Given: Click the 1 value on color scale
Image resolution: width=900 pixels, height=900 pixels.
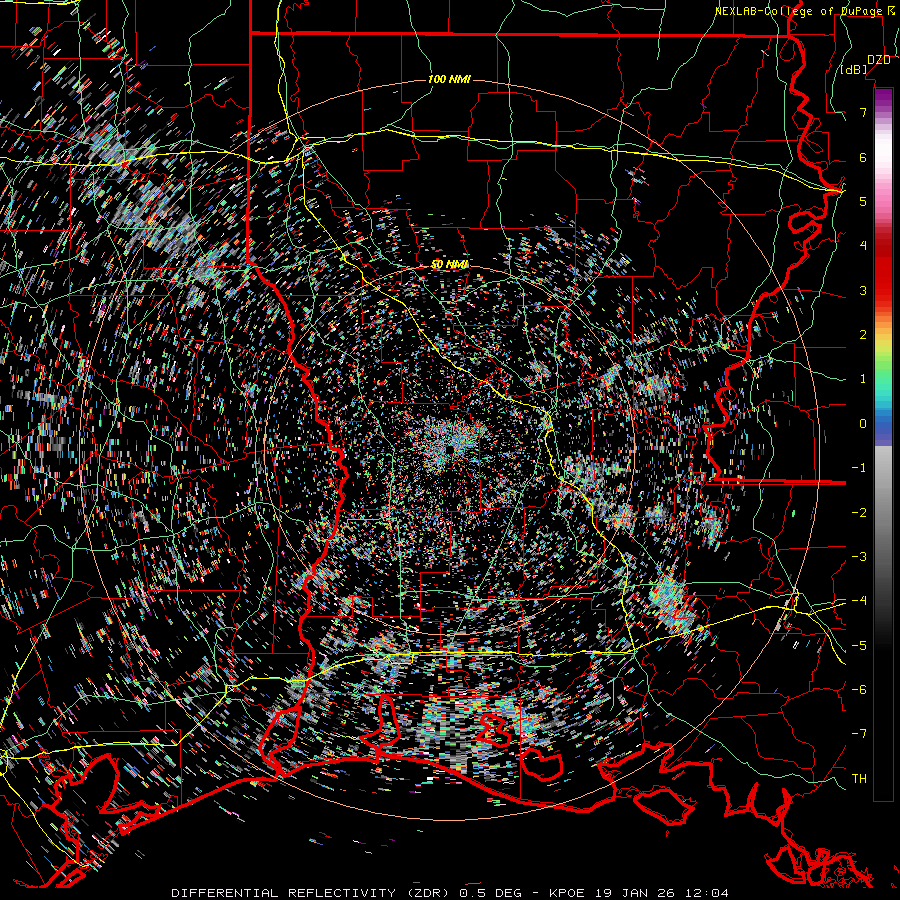Looking at the screenshot, I should (863, 379).
